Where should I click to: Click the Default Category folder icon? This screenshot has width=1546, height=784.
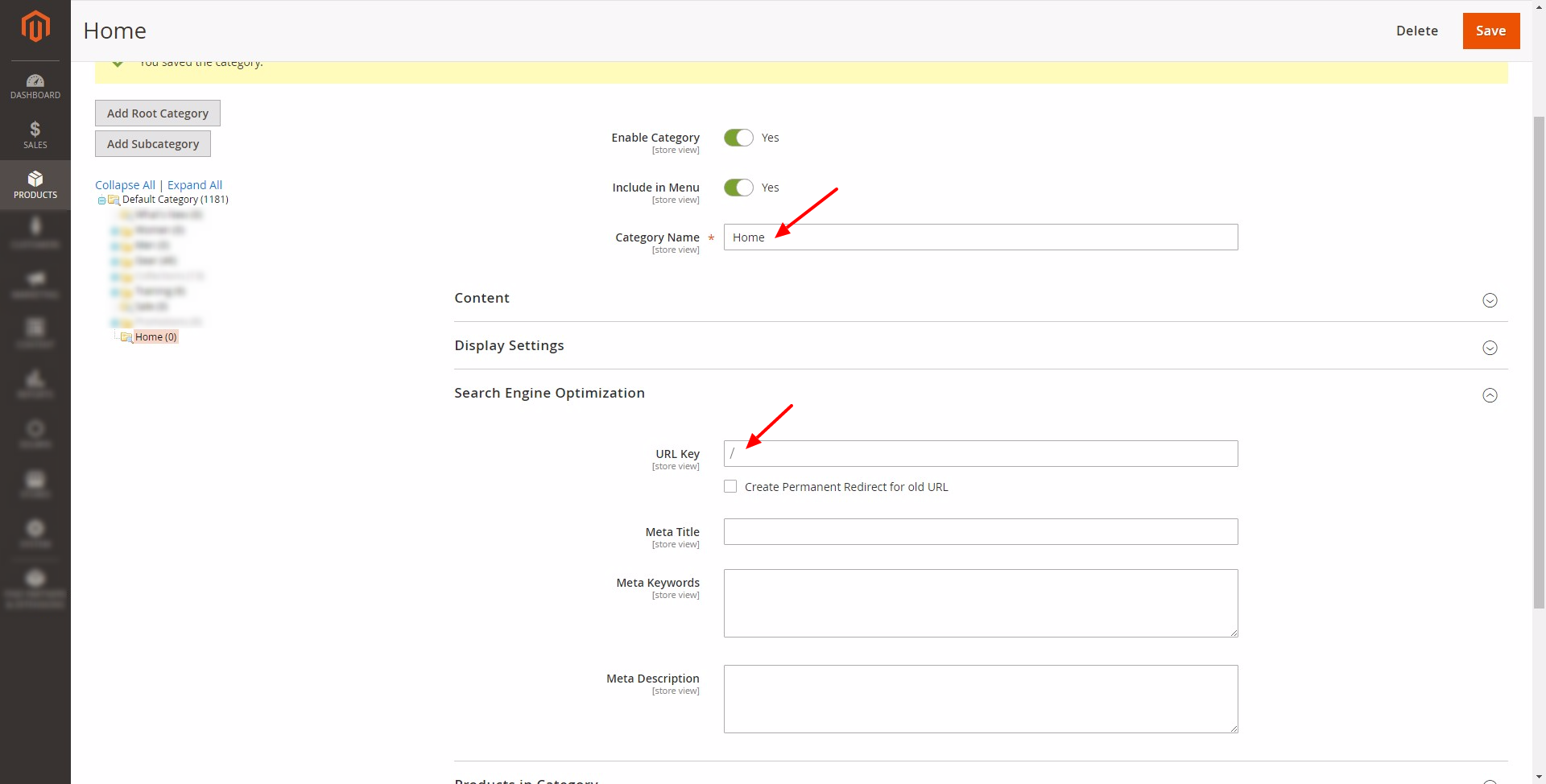coord(114,200)
